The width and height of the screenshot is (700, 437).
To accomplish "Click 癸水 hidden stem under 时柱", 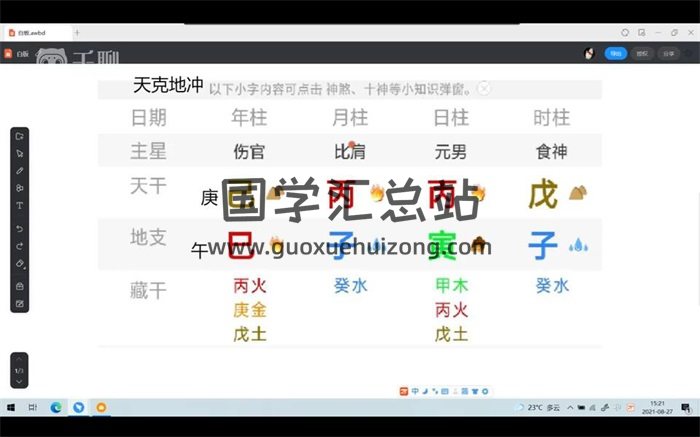I will coord(552,286).
